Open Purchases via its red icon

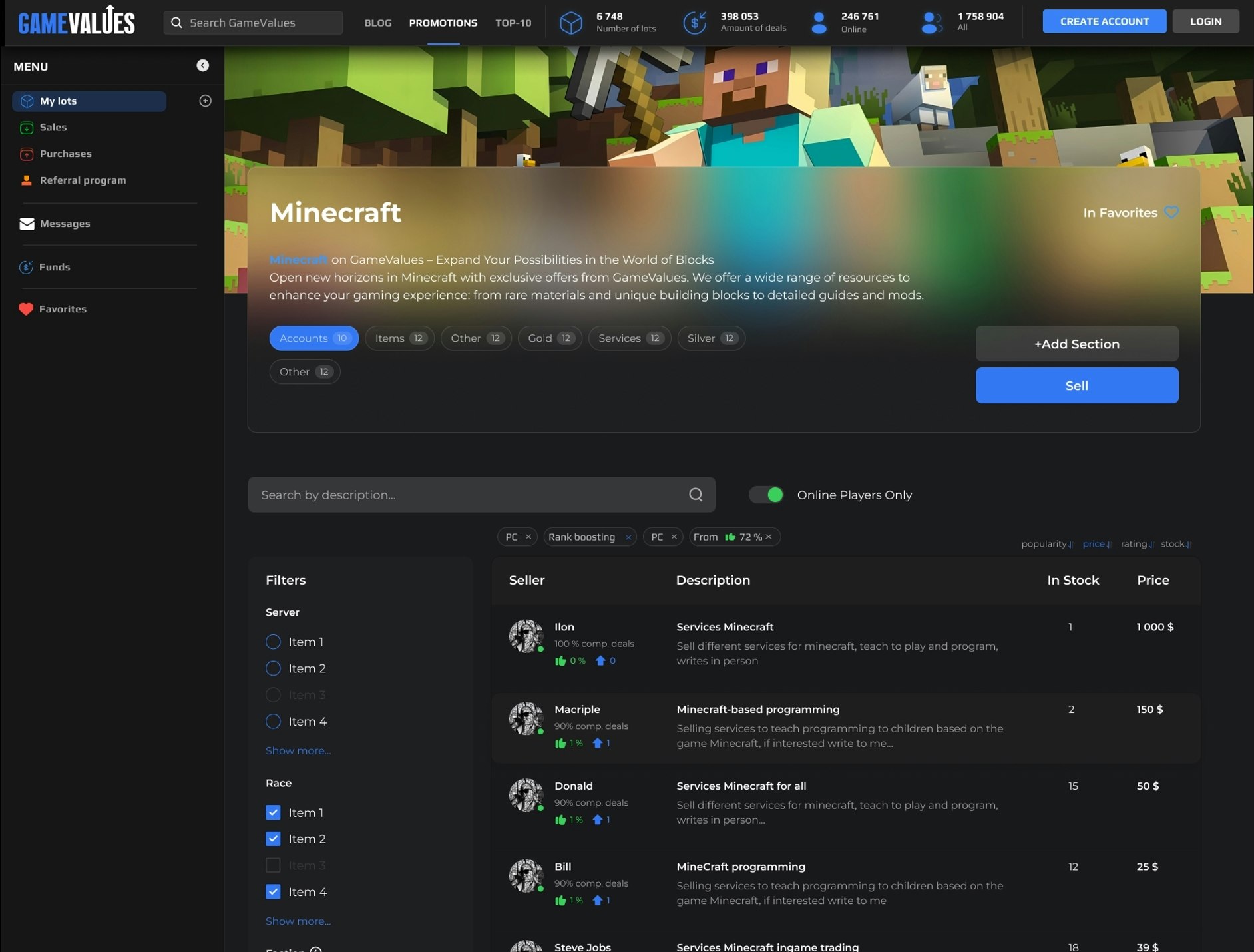click(27, 154)
